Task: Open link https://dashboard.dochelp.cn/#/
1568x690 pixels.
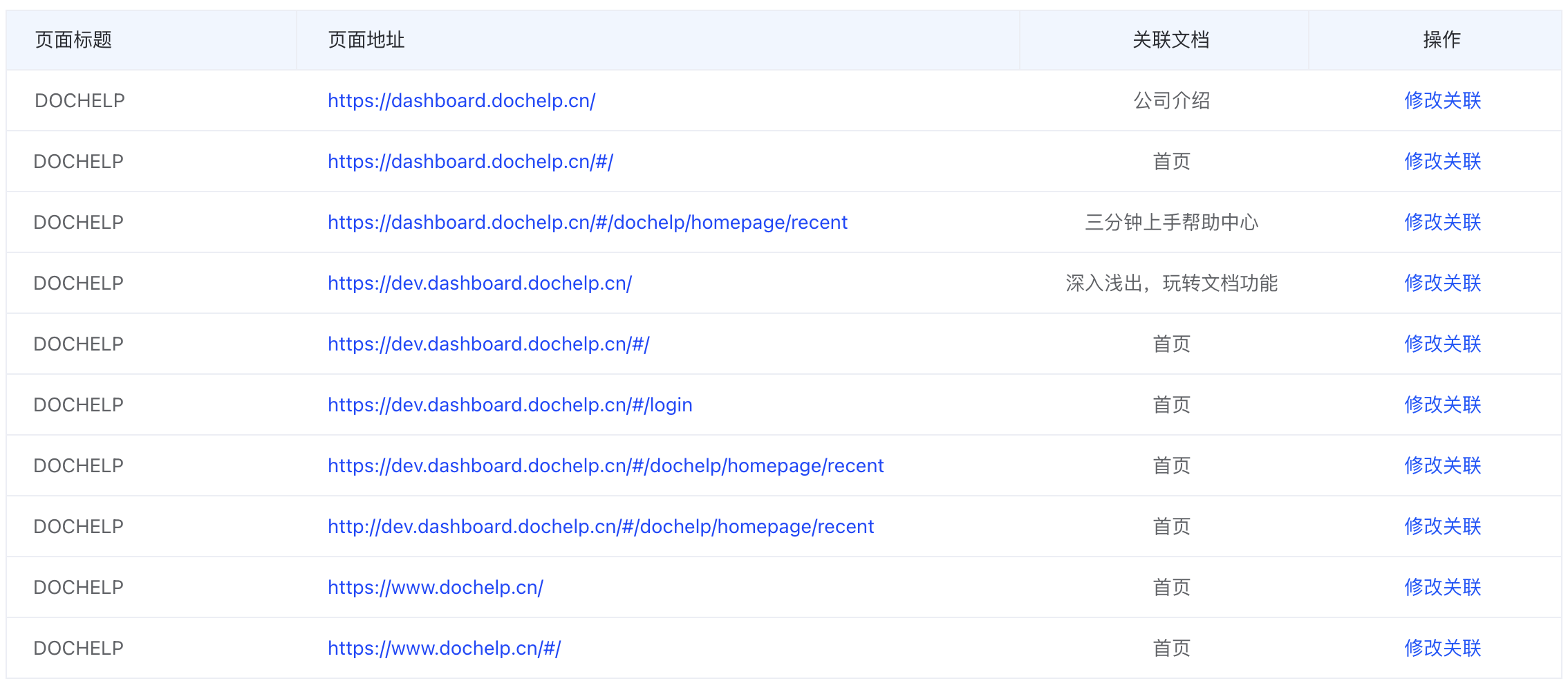Action: (x=470, y=162)
